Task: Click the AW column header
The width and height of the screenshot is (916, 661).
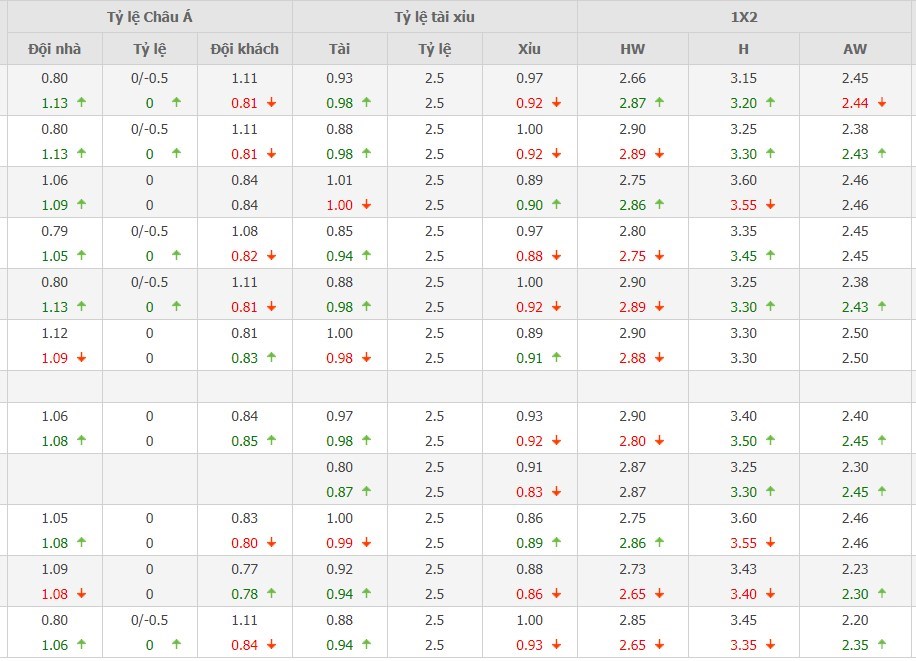Action: click(x=855, y=49)
